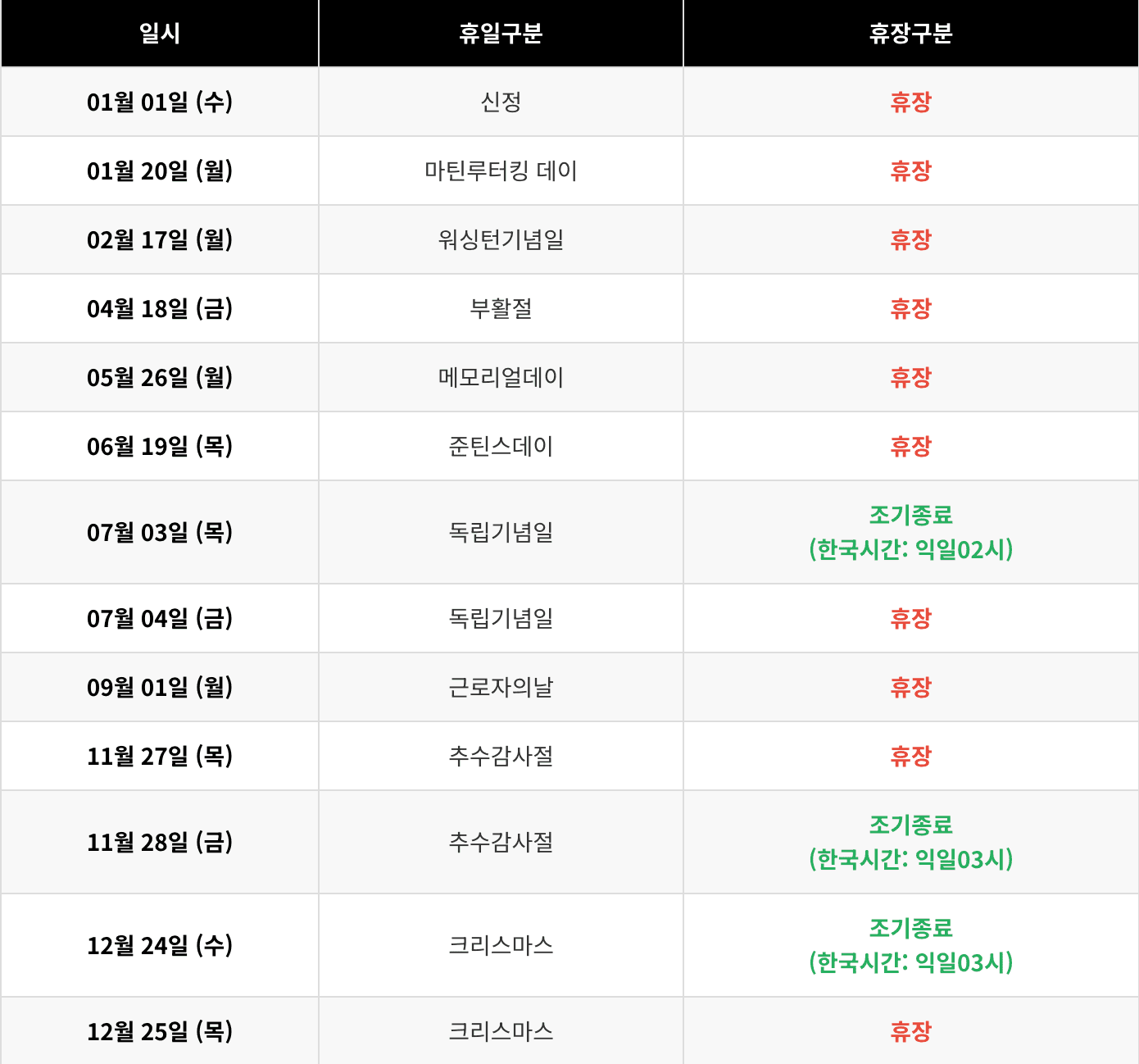Click the 부활절 holiday cell
Image resolution: width=1139 pixels, height=1064 pixels.
point(501,309)
